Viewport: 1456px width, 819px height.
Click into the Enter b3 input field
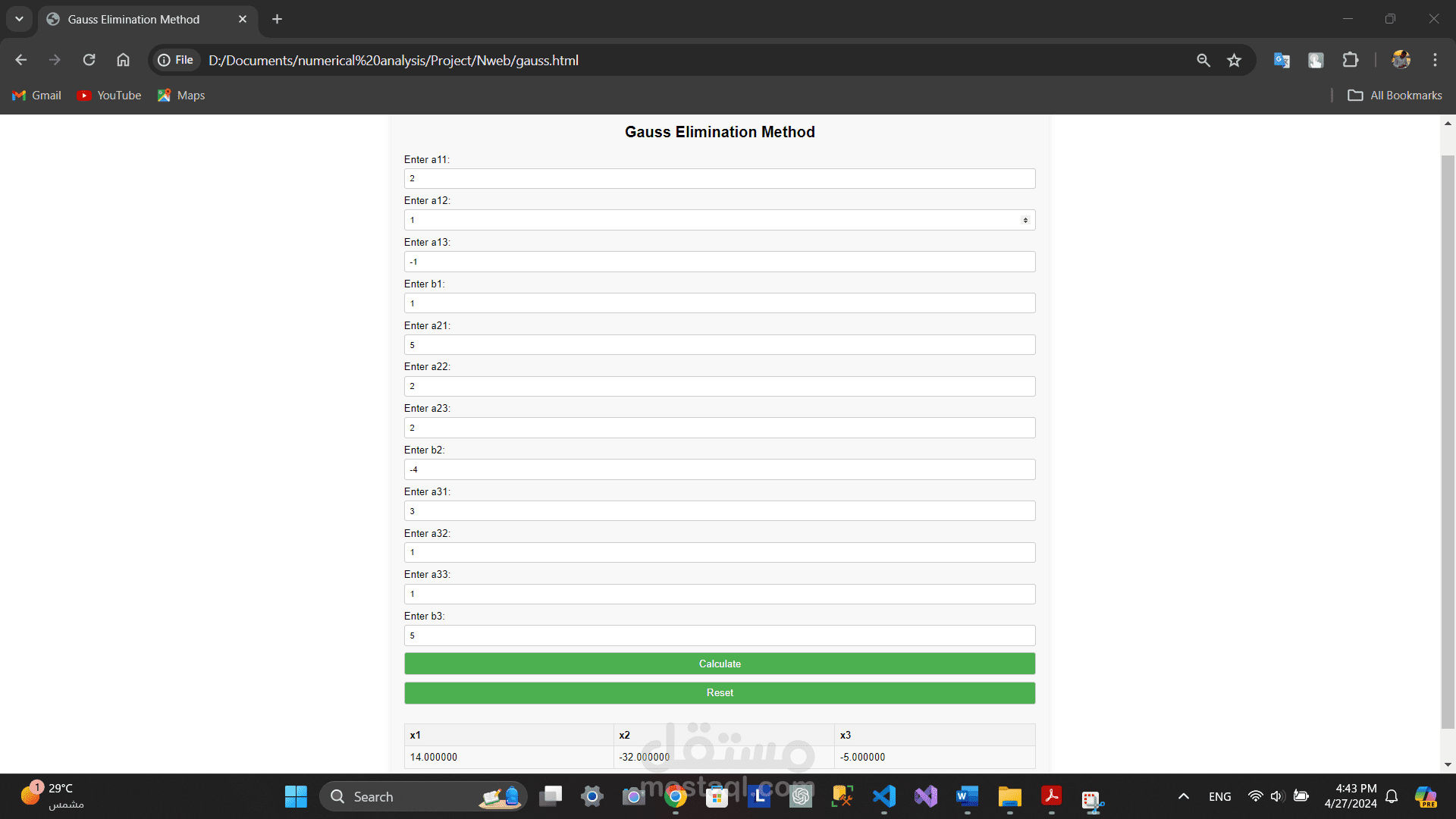point(720,635)
